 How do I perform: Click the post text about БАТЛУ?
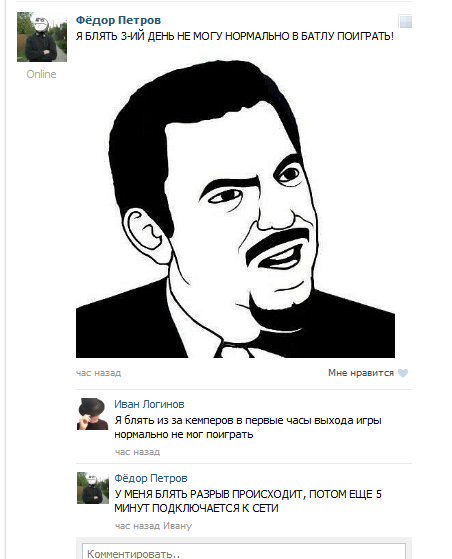(x=235, y=36)
